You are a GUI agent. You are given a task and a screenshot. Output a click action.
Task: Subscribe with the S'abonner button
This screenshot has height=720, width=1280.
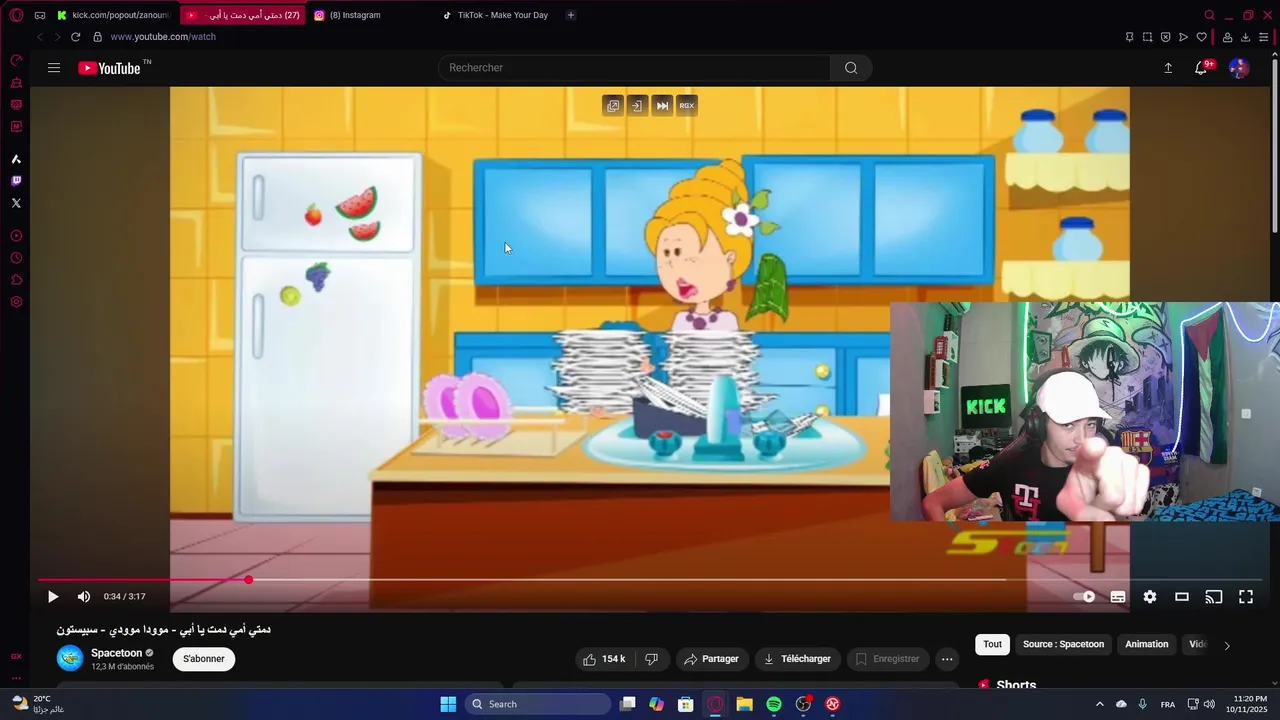[x=204, y=659]
